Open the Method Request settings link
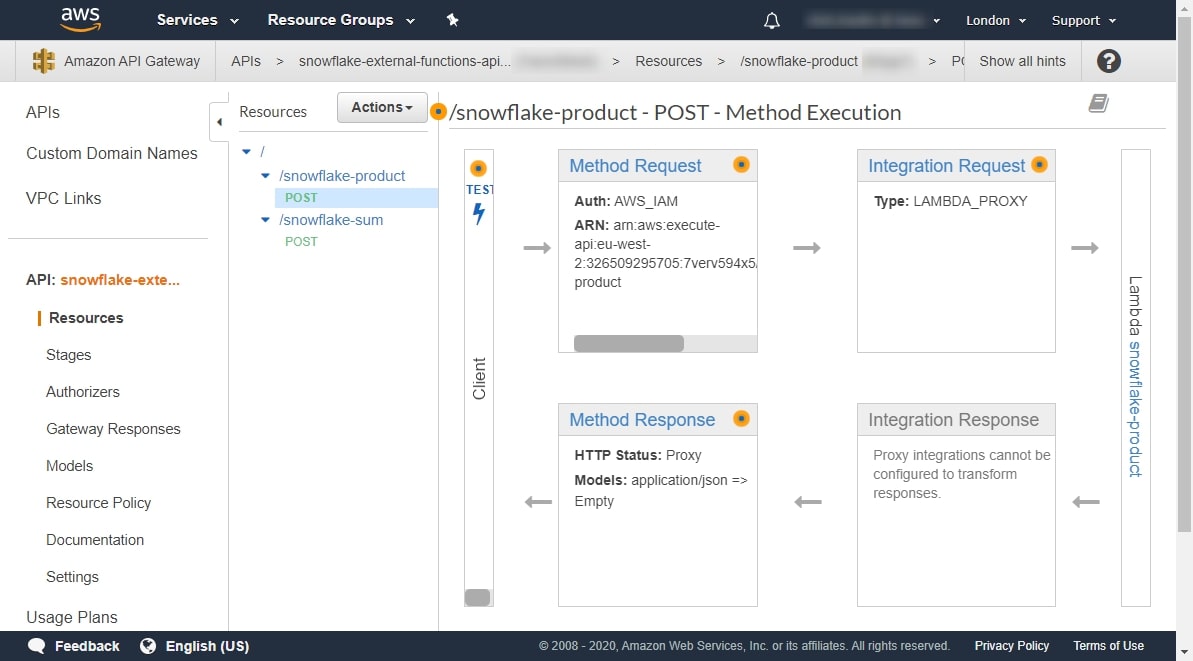This screenshot has height=661, width=1193. pos(635,166)
